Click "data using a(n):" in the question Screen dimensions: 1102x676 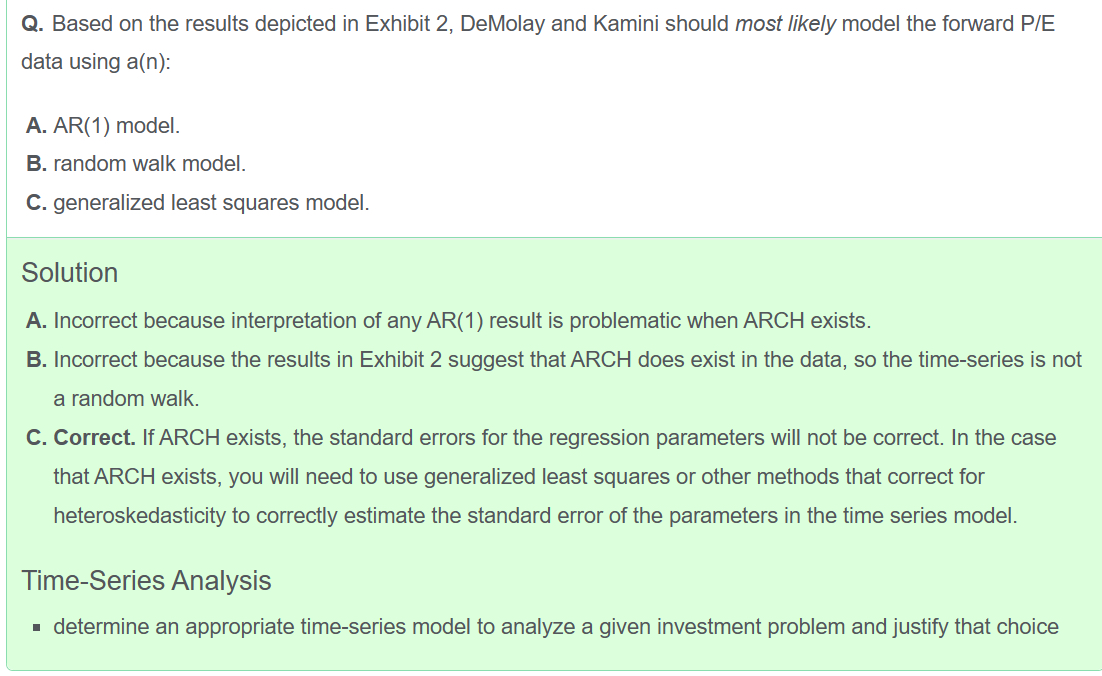96,61
